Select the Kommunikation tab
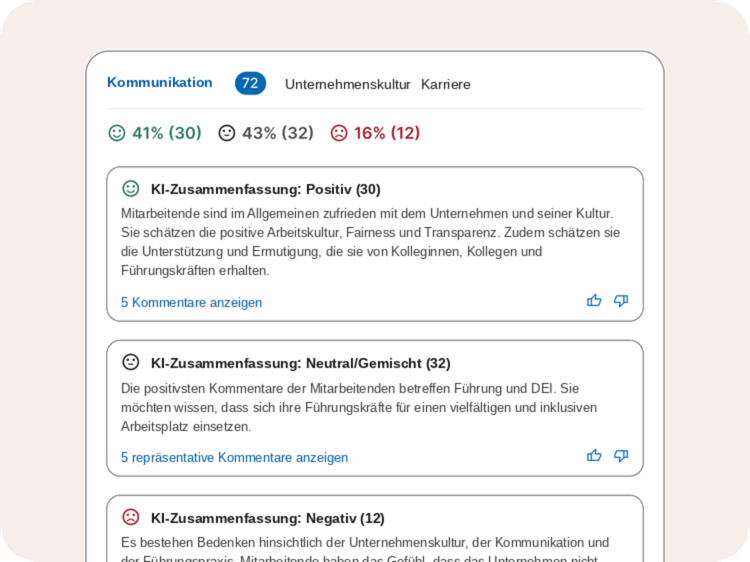Viewport: 750px width, 562px height. [x=160, y=82]
